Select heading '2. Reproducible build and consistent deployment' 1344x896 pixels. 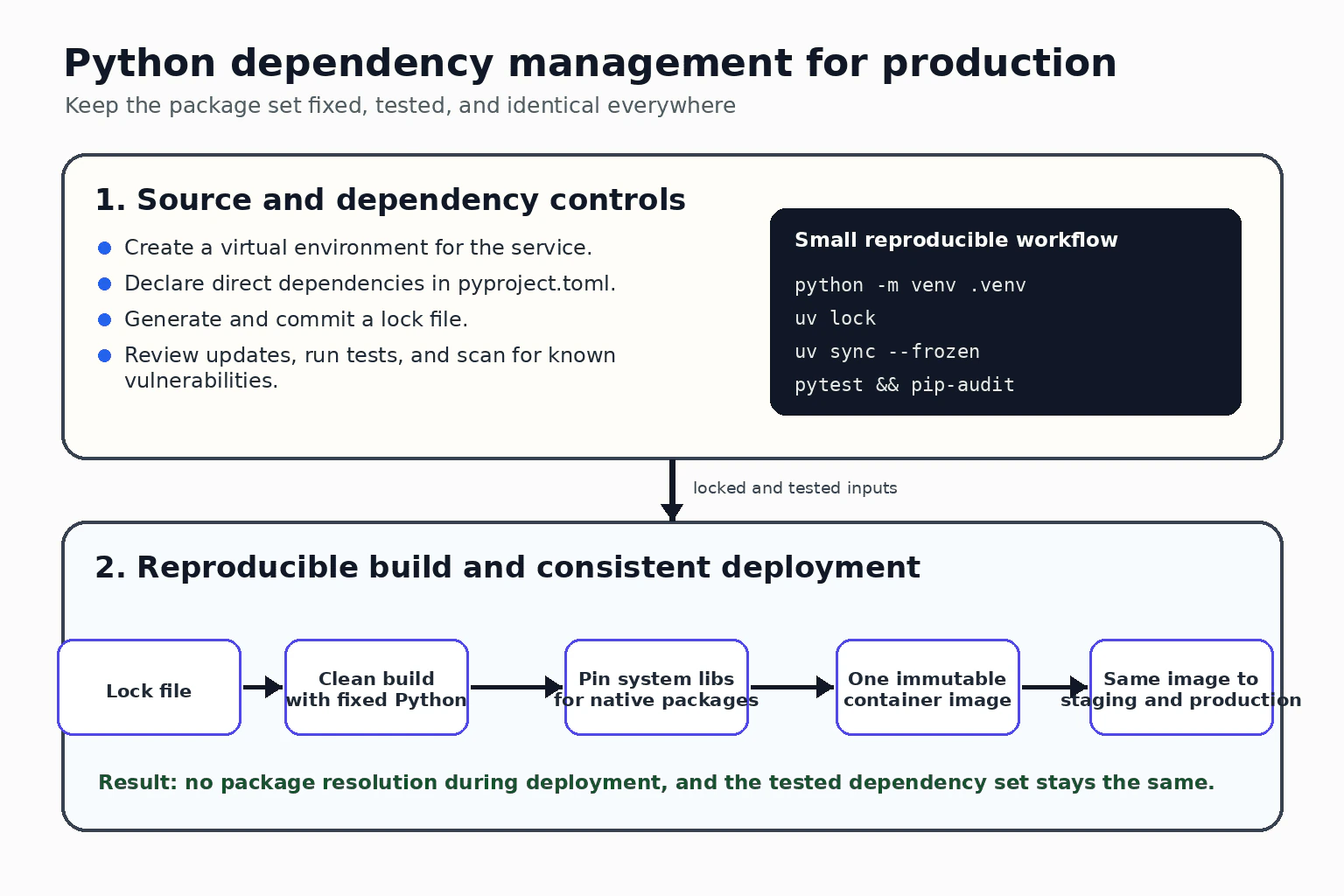tap(507, 568)
